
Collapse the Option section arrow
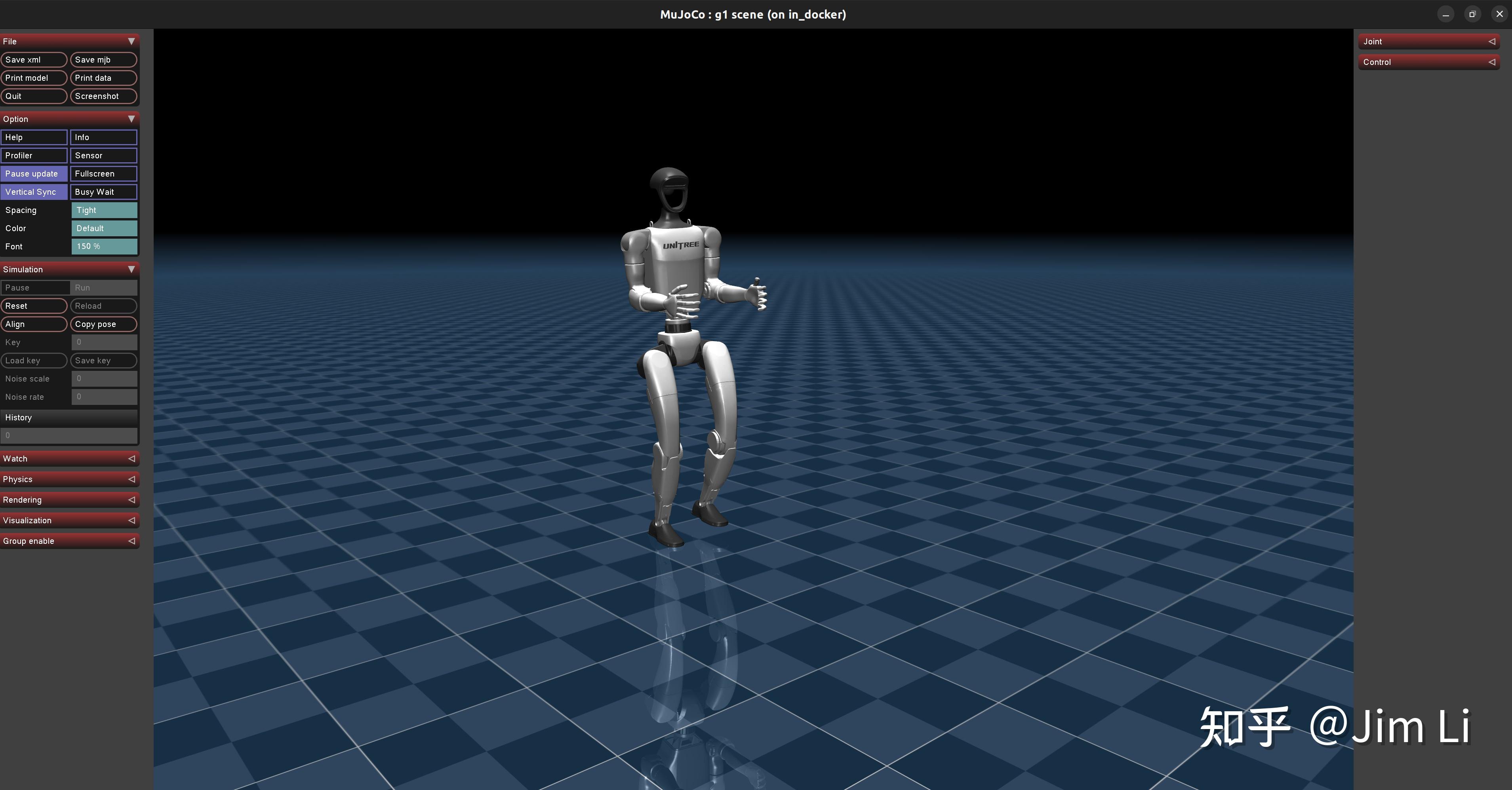point(131,119)
